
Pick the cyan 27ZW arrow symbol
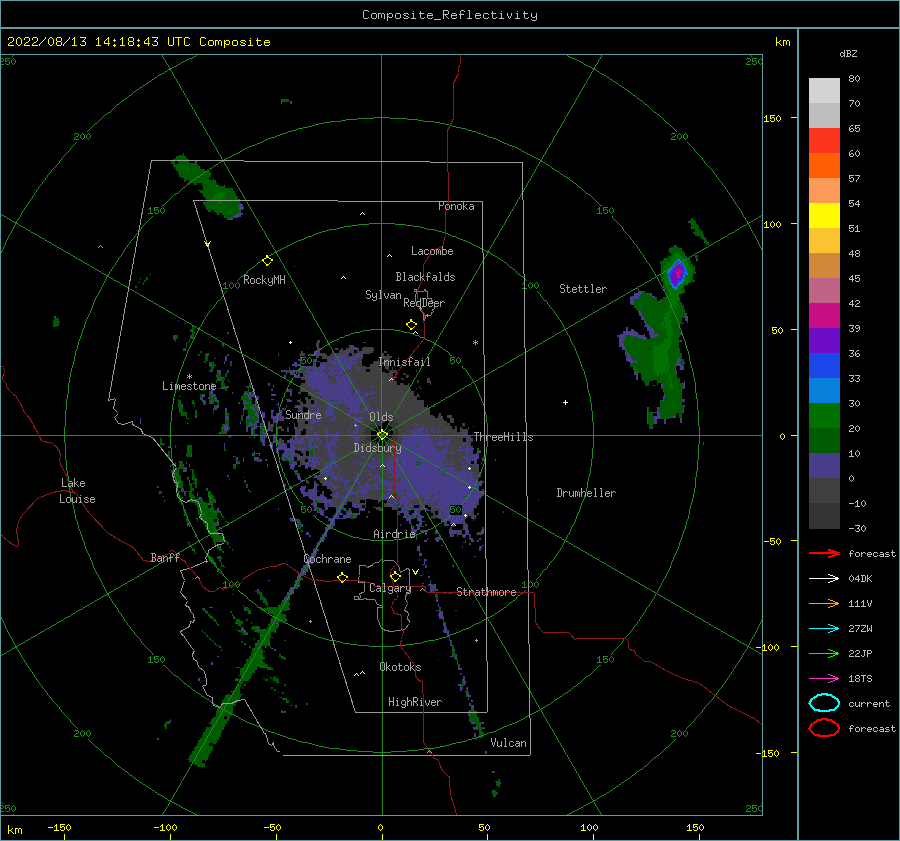(824, 629)
